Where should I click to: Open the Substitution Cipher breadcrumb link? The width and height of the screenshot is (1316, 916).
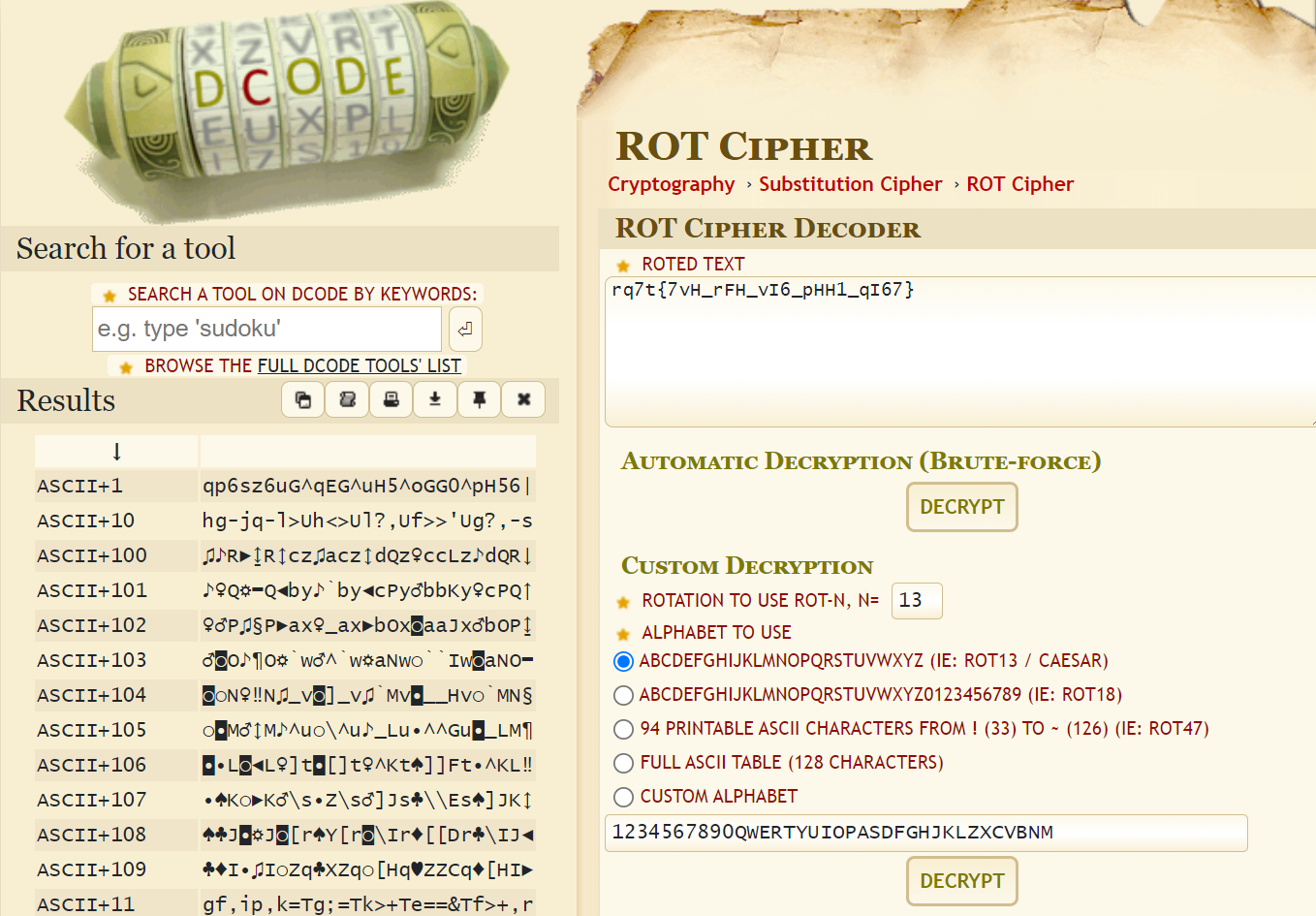point(850,184)
